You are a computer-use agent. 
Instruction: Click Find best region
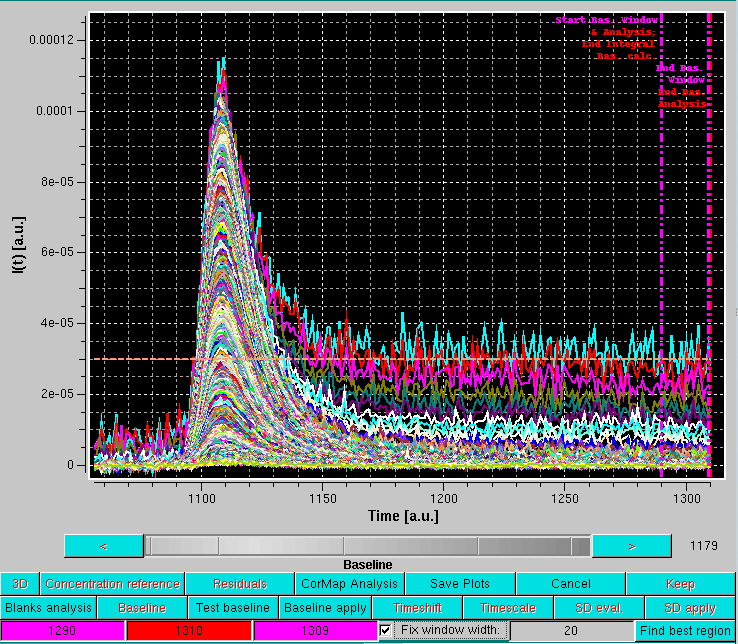tap(685, 631)
